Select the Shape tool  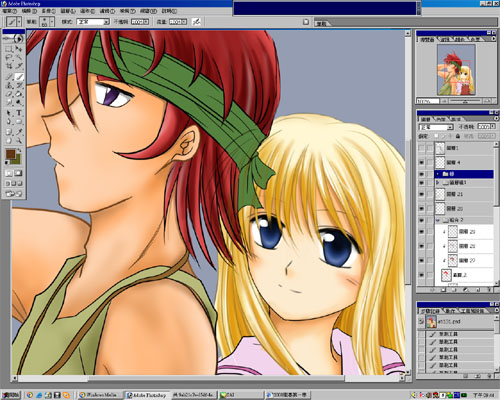tap(18, 122)
